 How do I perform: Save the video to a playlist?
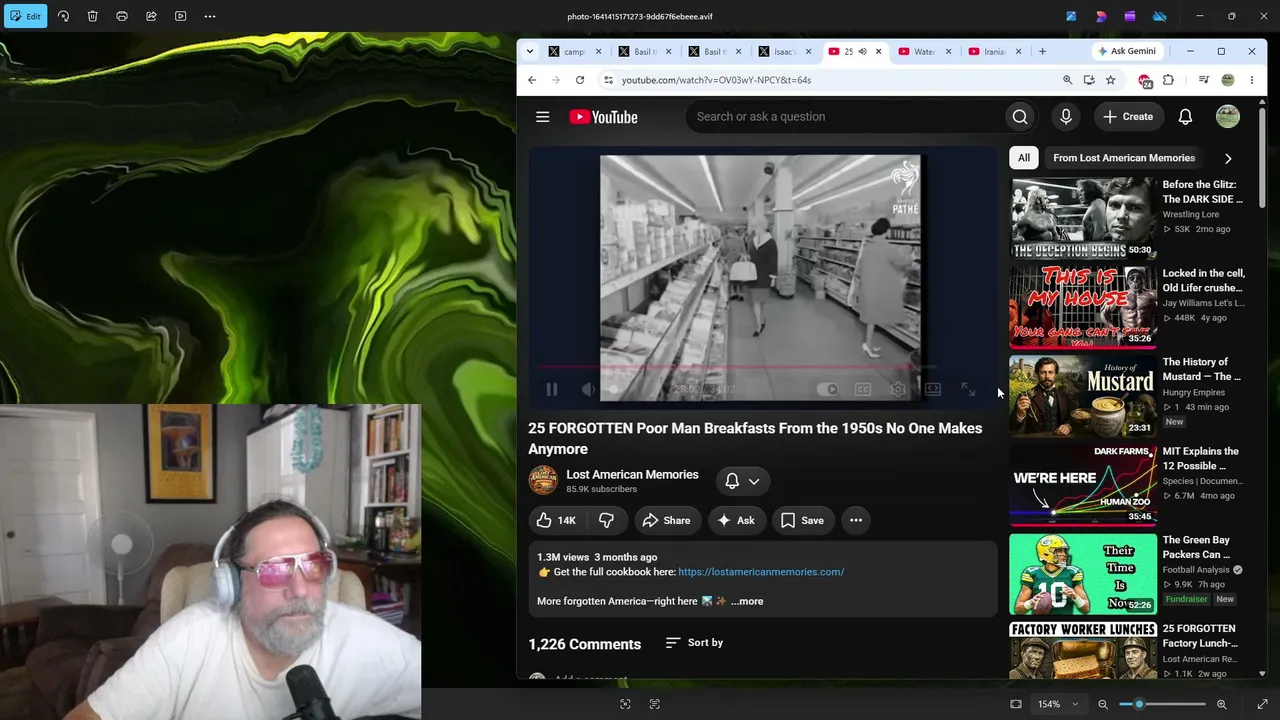(803, 520)
